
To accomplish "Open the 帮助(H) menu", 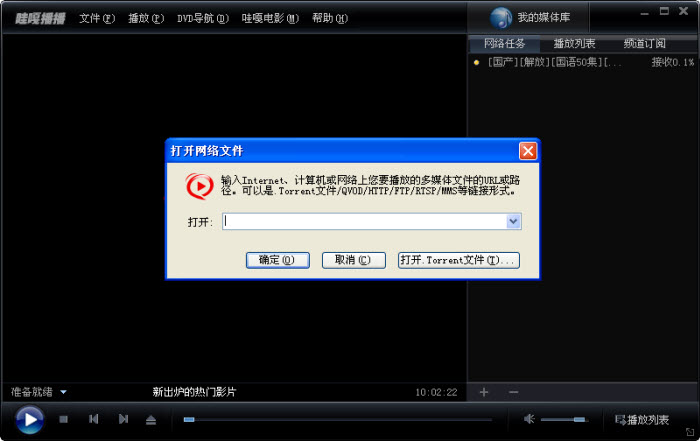I will pos(330,18).
